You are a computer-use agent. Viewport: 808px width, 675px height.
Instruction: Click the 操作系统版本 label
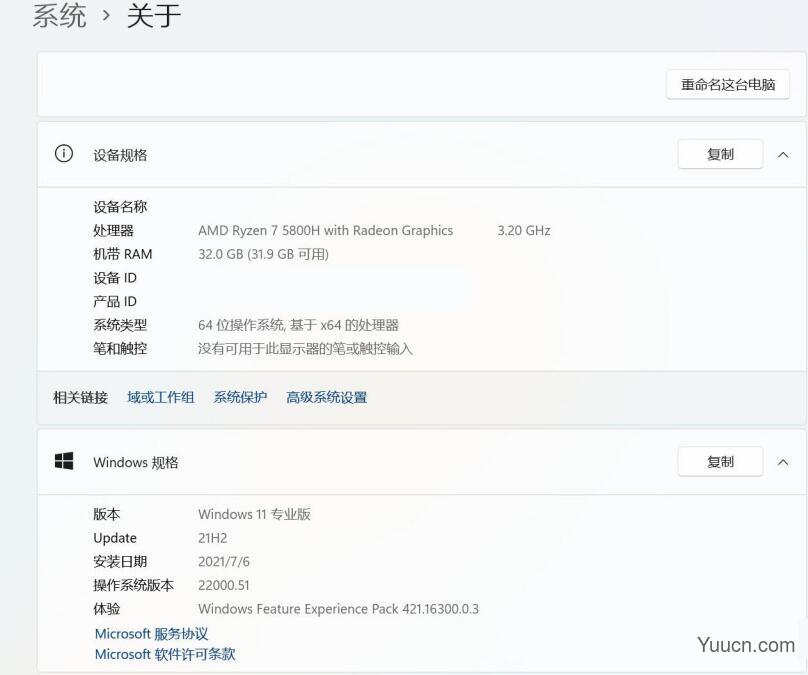pos(133,585)
